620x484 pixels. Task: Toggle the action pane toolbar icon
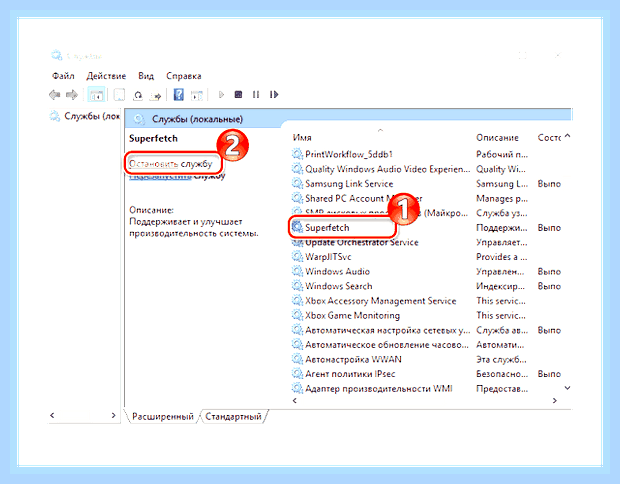tap(197, 95)
